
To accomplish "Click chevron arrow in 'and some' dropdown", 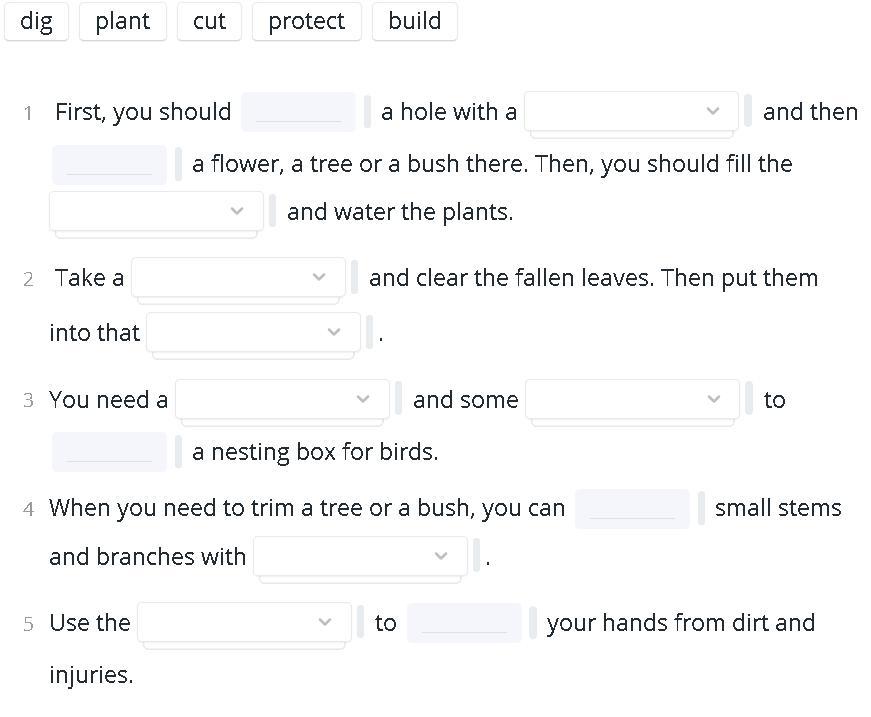I will pyautogui.click(x=713, y=399).
